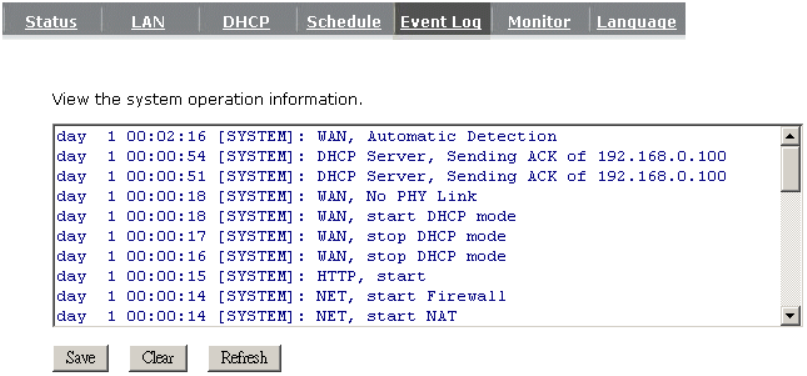The height and width of the screenshot is (376, 807).
Task: Click the log scrollbar down arrow
Action: click(790, 315)
